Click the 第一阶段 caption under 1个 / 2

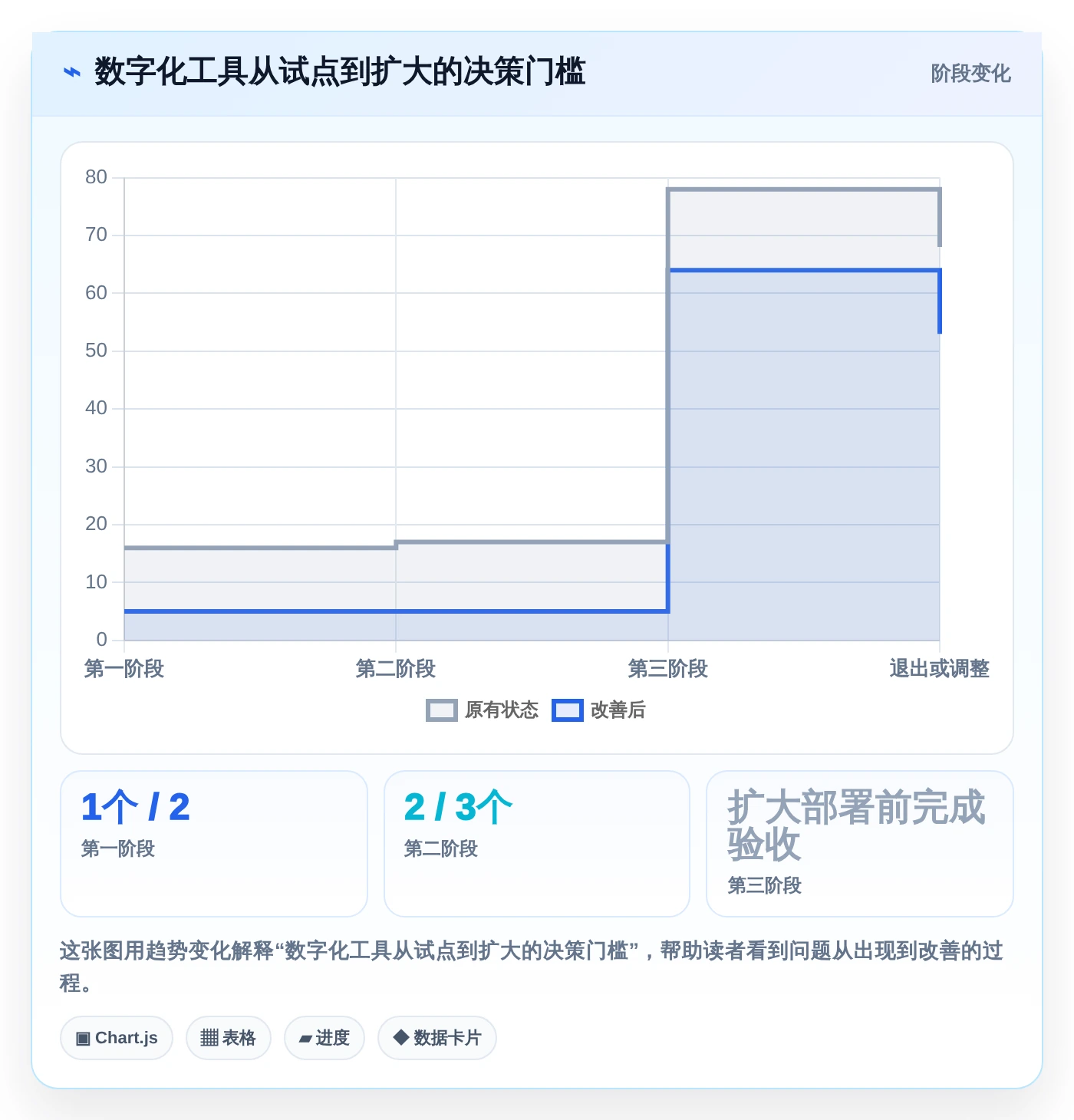118,848
